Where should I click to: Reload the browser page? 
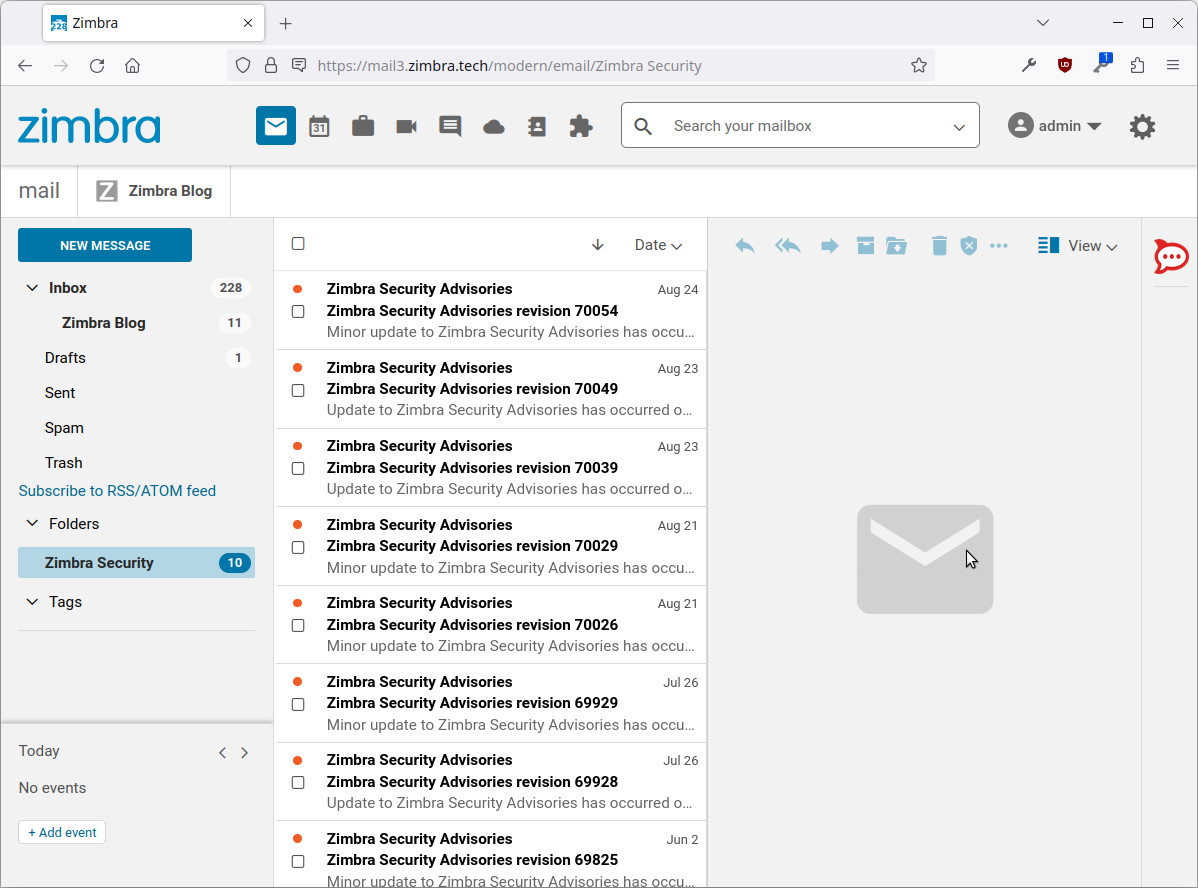[x=97, y=66]
